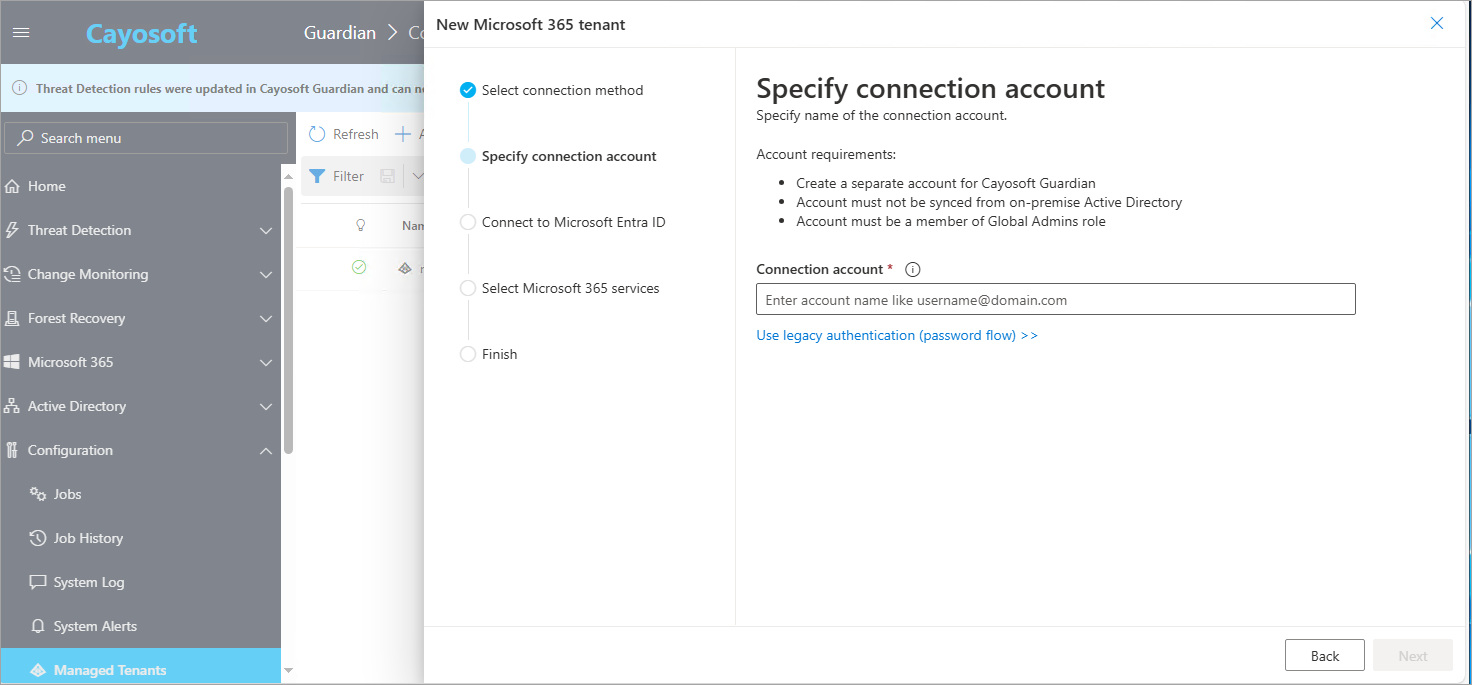Click the tenant row icon
The image size is (1472, 685).
tap(404, 269)
